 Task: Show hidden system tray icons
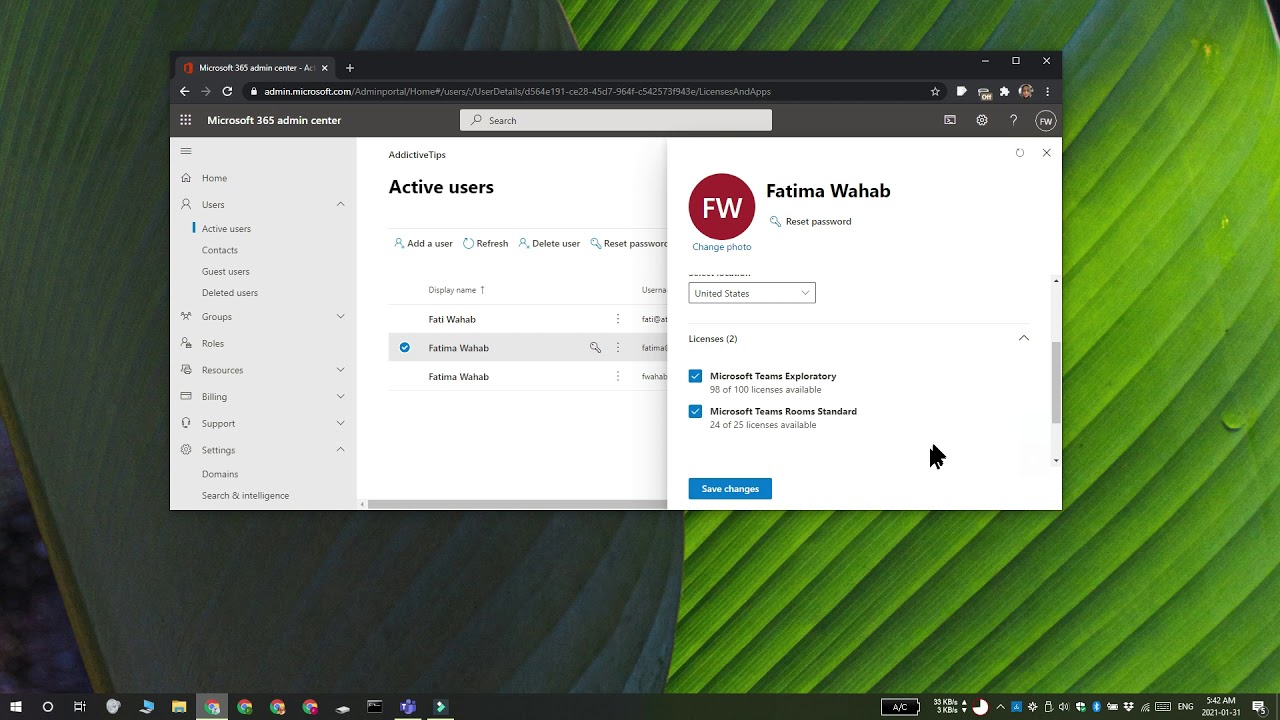[x=1000, y=707]
